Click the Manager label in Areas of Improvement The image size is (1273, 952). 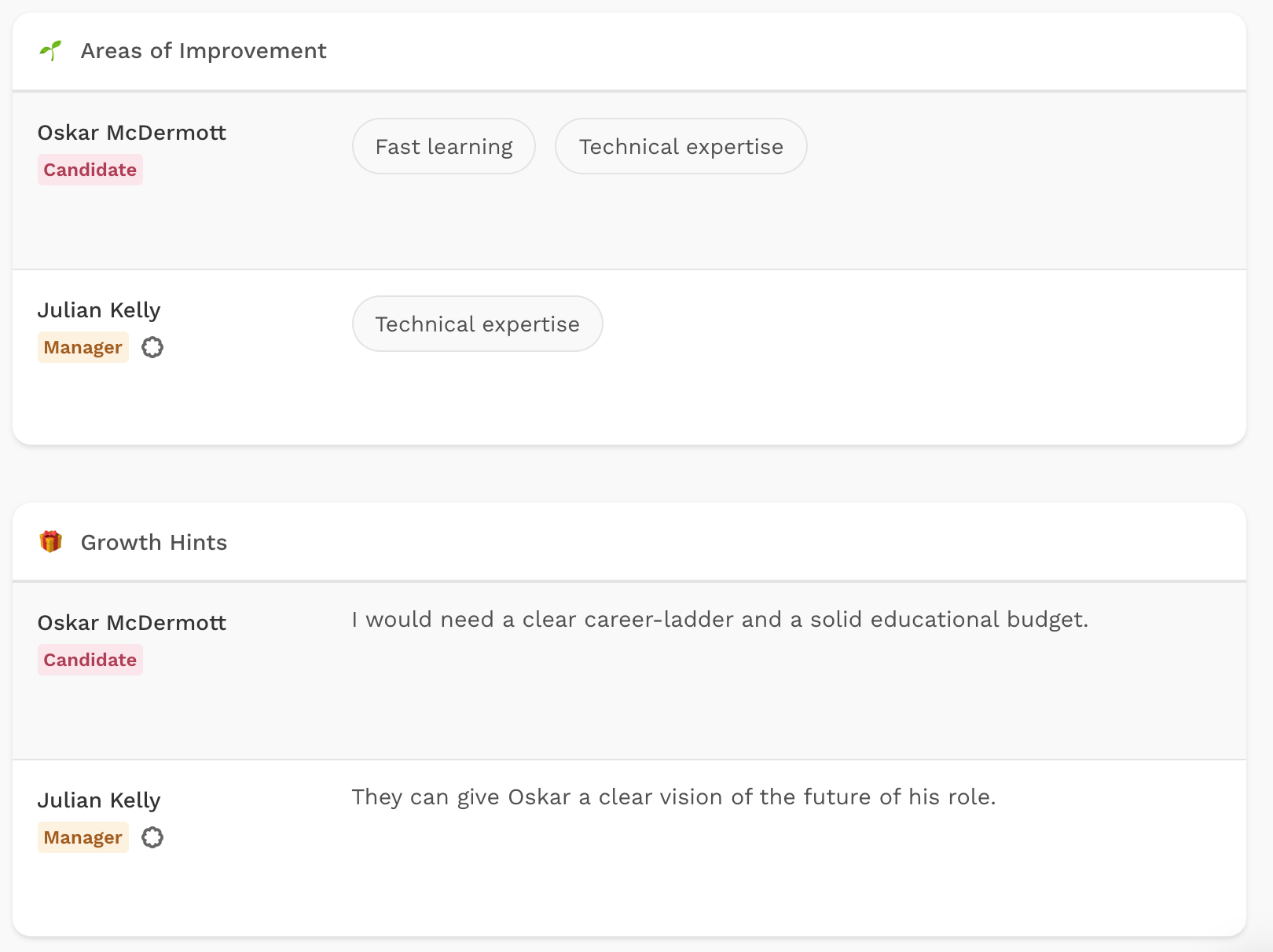[83, 347]
